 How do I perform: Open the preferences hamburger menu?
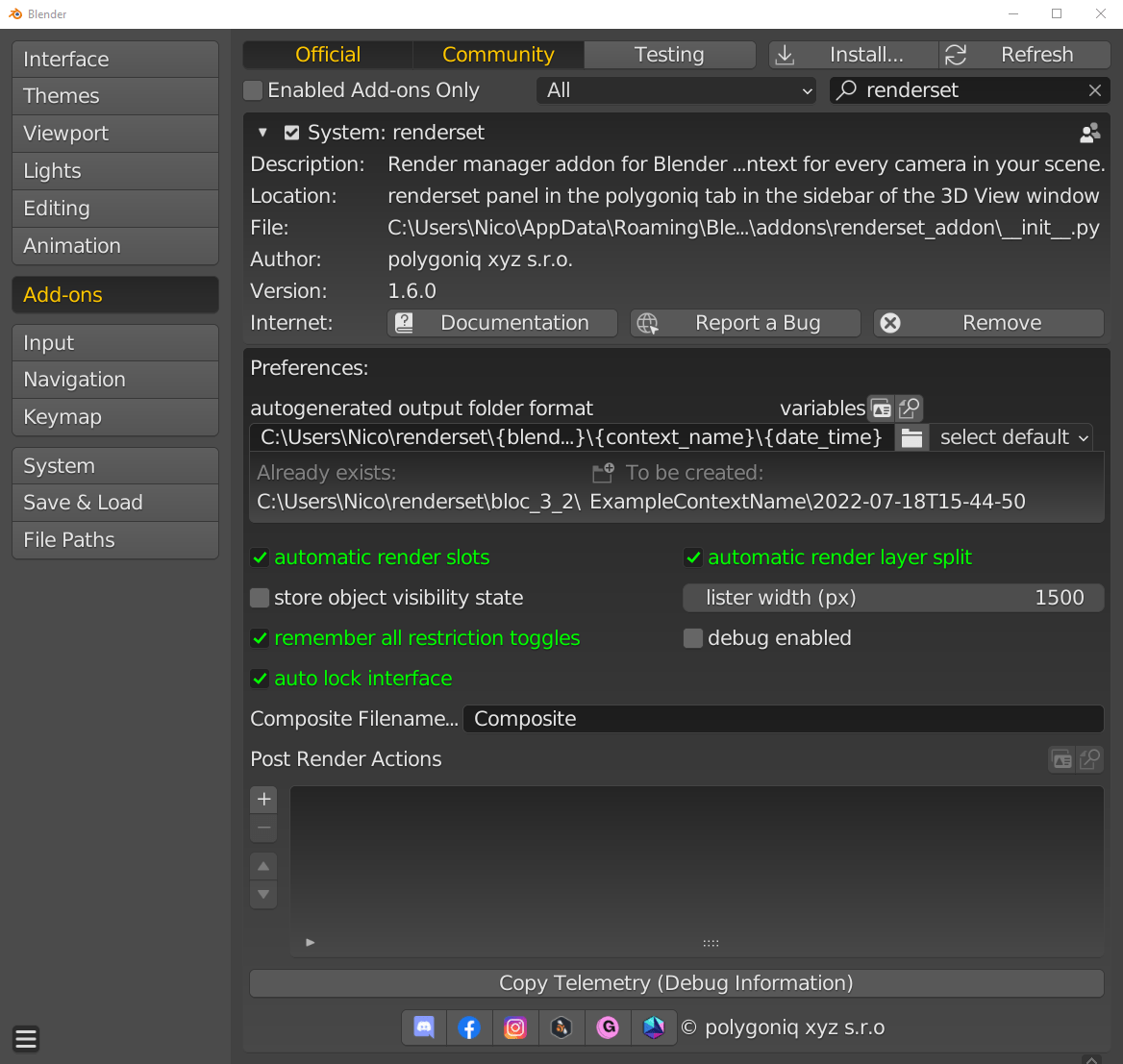pyautogui.click(x=26, y=1038)
